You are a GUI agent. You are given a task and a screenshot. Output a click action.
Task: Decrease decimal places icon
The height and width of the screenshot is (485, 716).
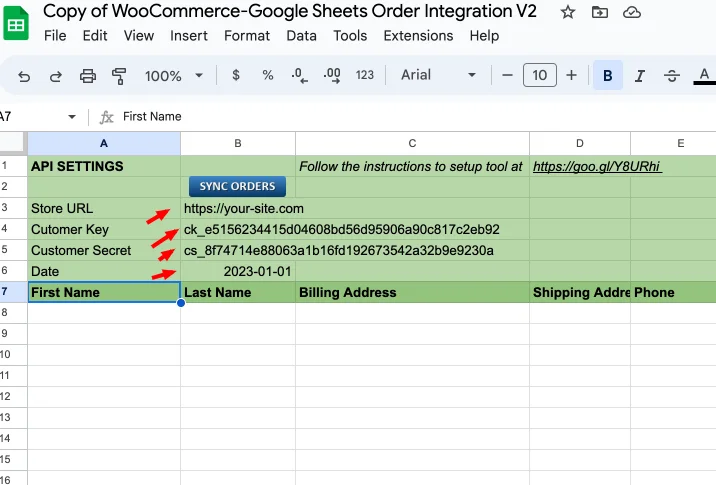pos(299,75)
